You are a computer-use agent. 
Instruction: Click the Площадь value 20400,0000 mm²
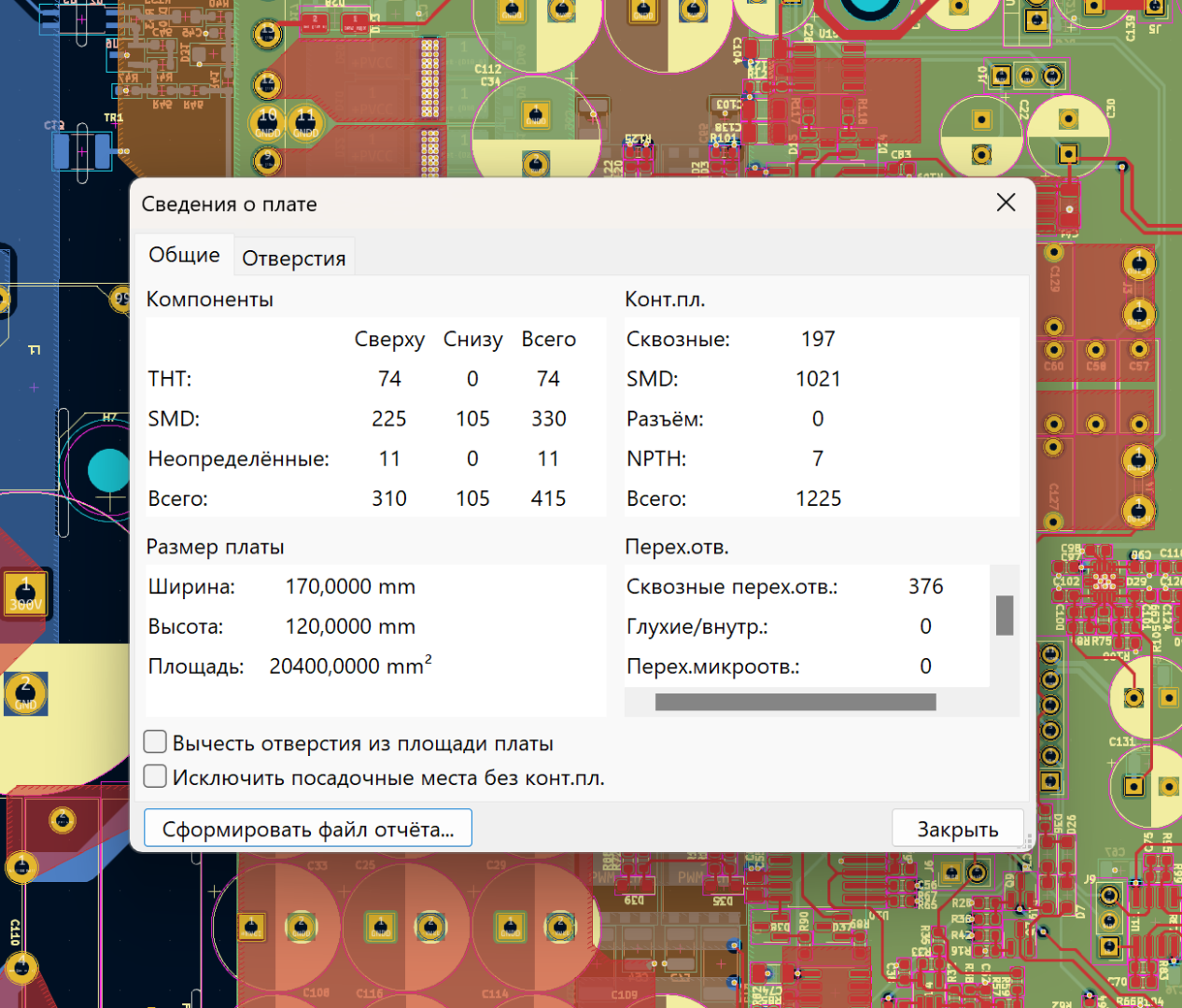coord(350,666)
